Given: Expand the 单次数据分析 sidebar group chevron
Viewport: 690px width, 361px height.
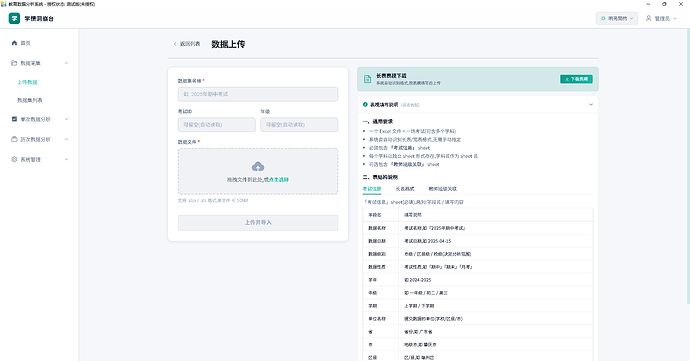Looking at the screenshot, I should click(66, 119).
